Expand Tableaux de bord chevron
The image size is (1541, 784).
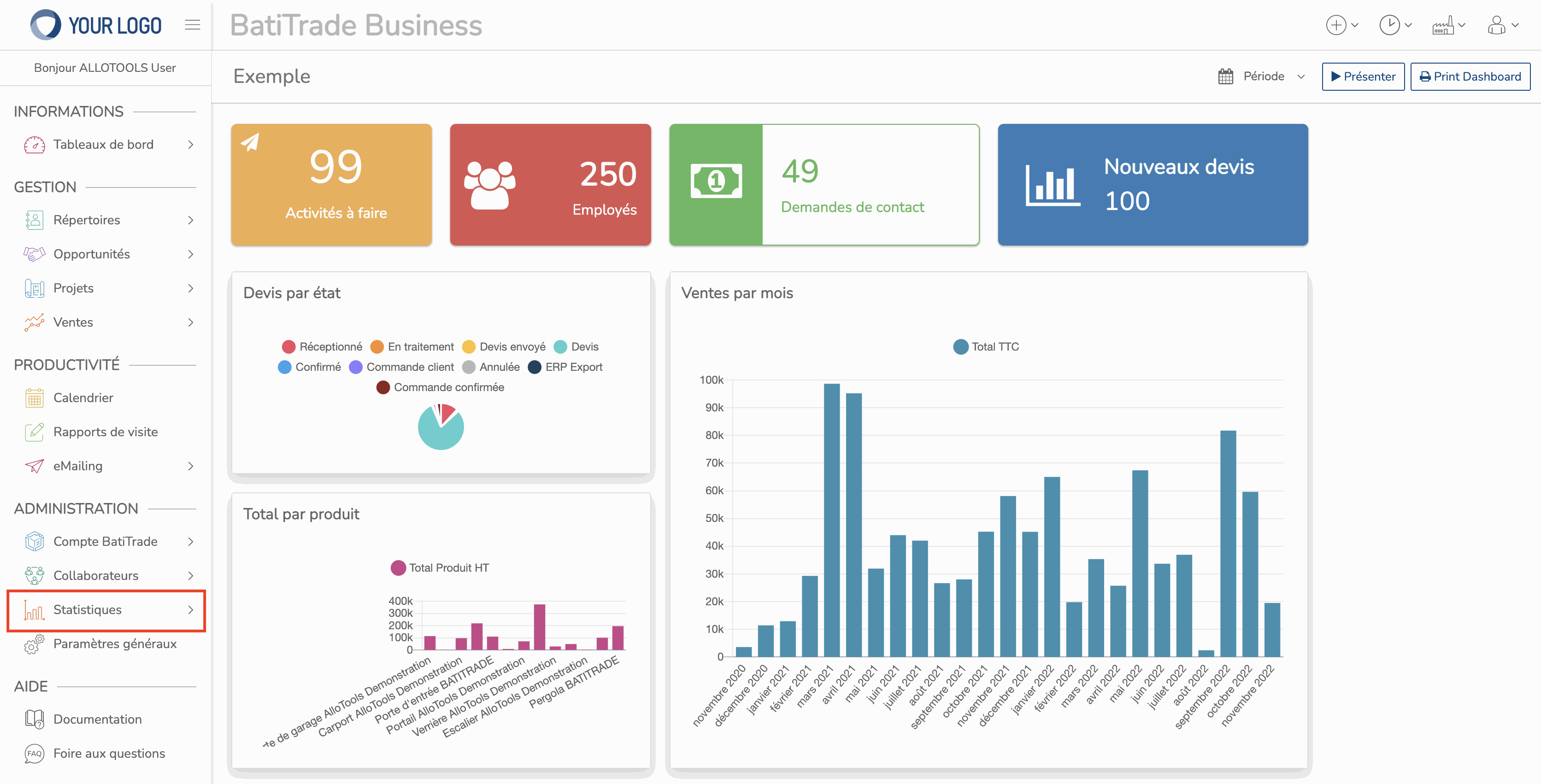tap(191, 145)
